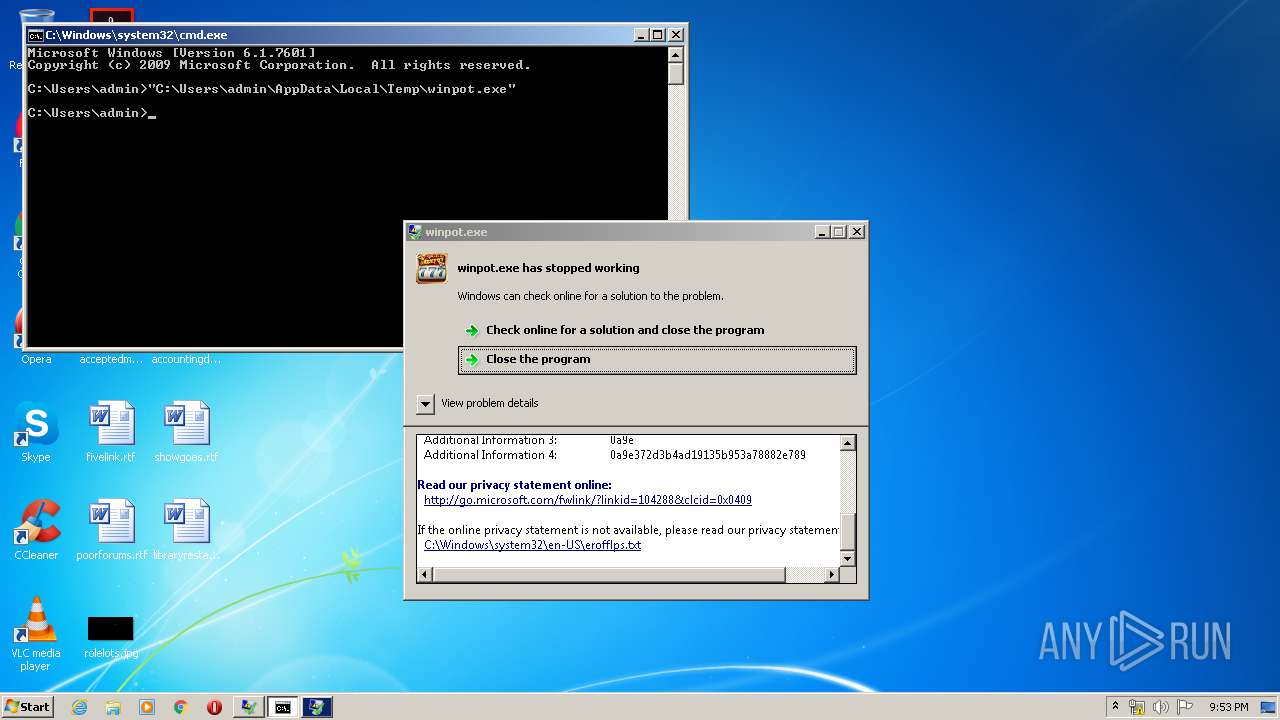Select the fivelink.rtf document icon
Viewport: 1280px width, 720px height.
pos(111,432)
